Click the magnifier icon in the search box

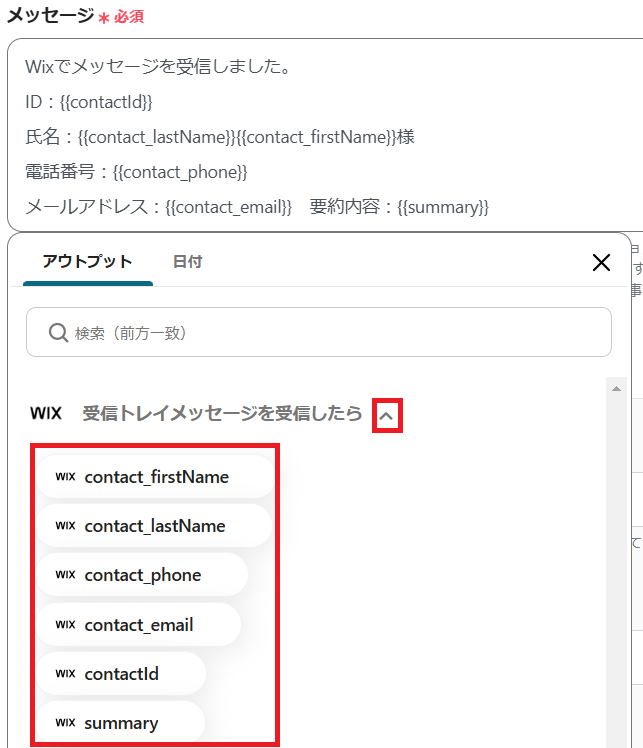pyautogui.click(x=59, y=332)
